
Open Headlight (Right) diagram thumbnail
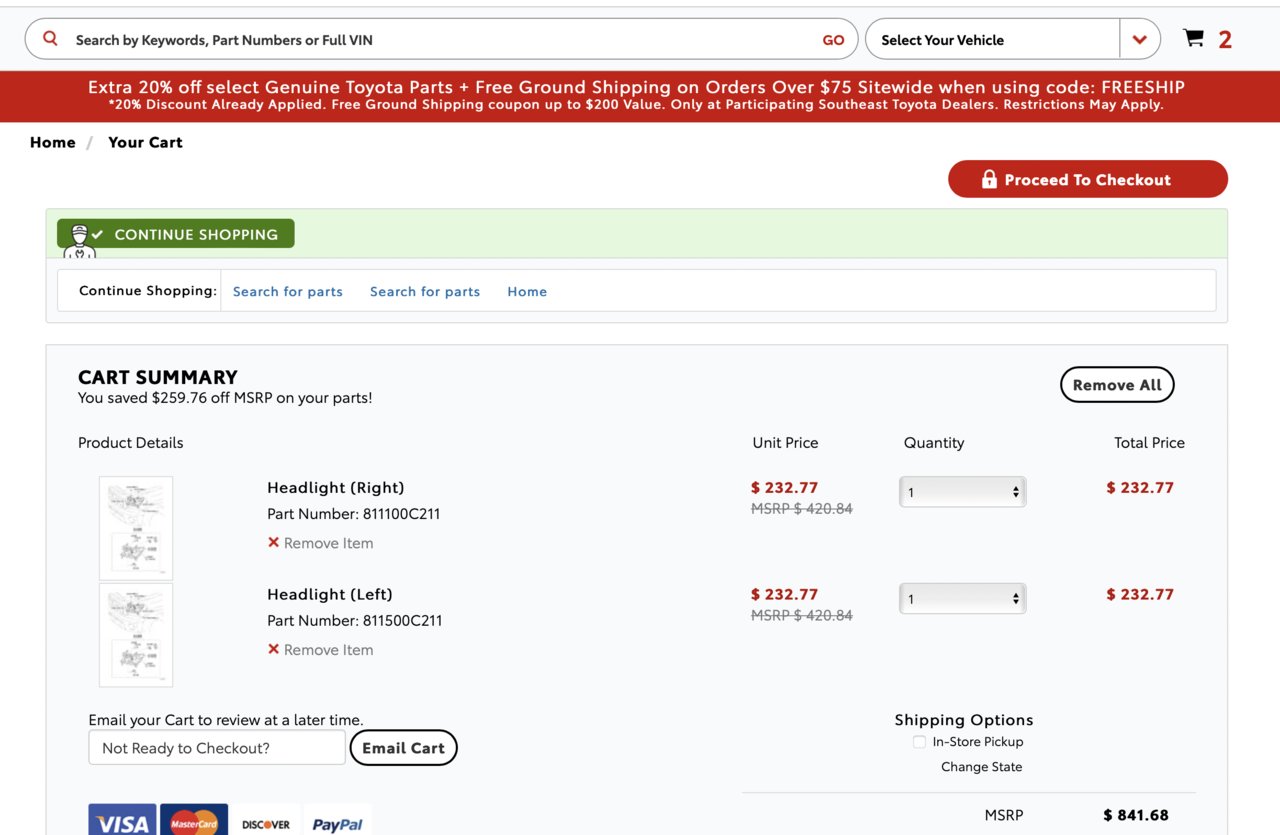(136, 528)
